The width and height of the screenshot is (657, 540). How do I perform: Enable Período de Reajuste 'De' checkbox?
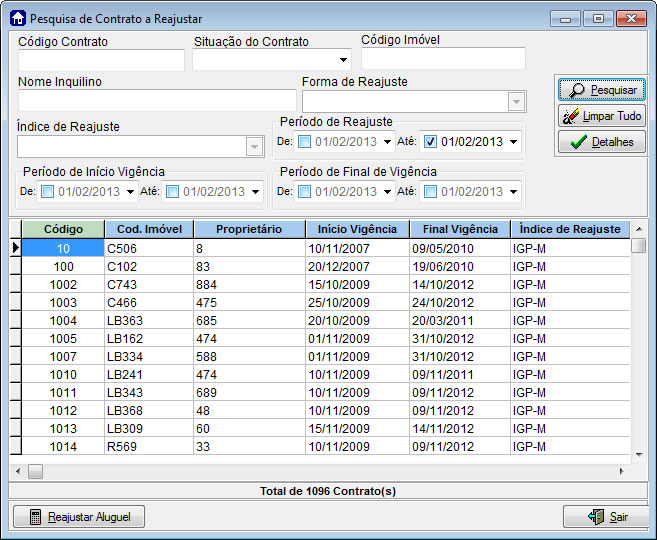(x=304, y=141)
